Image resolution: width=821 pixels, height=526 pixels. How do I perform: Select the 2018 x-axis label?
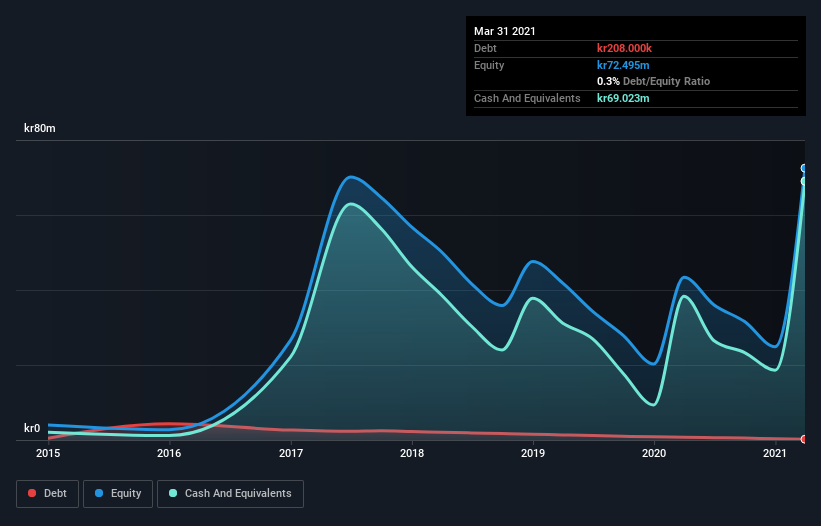pyautogui.click(x=412, y=453)
